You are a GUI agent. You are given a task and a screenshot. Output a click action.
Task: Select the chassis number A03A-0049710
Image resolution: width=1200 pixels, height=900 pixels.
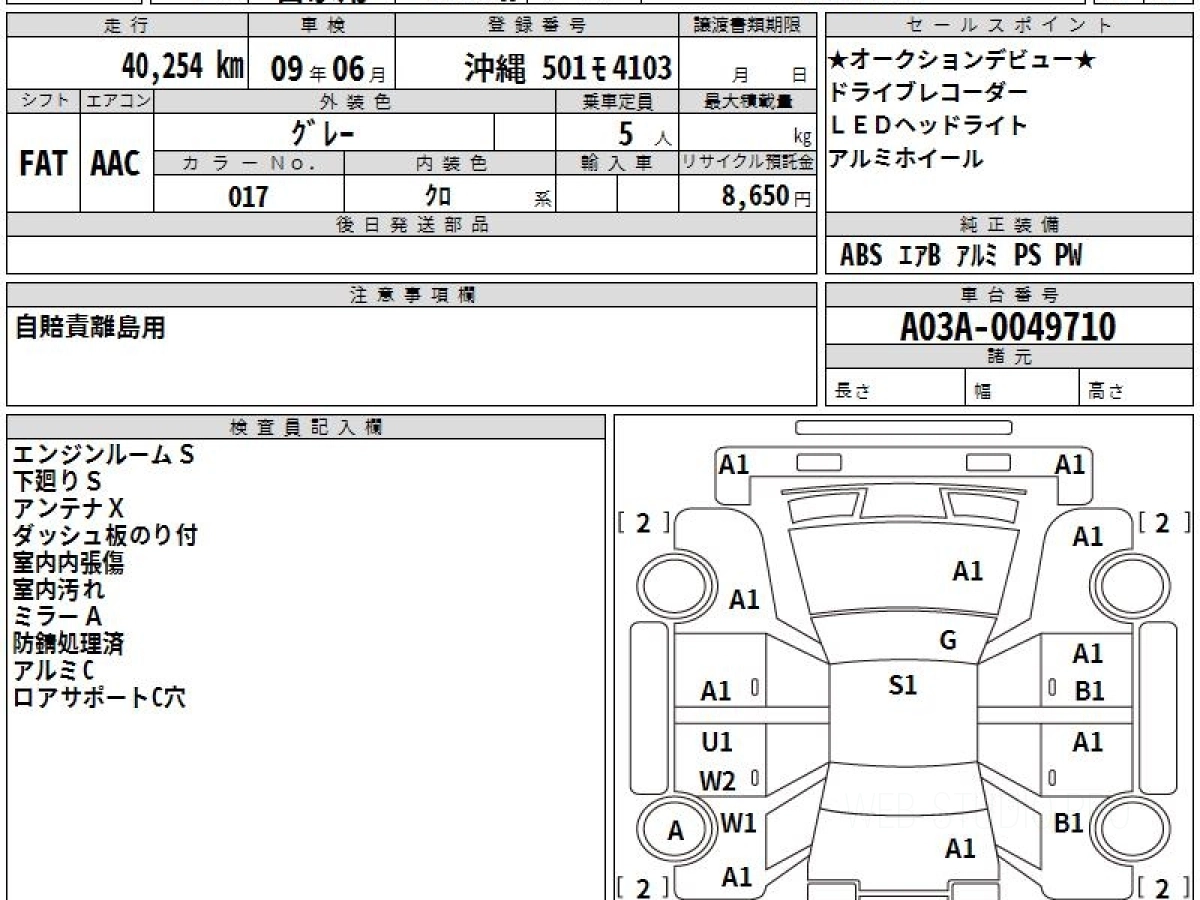(x=1008, y=327)
